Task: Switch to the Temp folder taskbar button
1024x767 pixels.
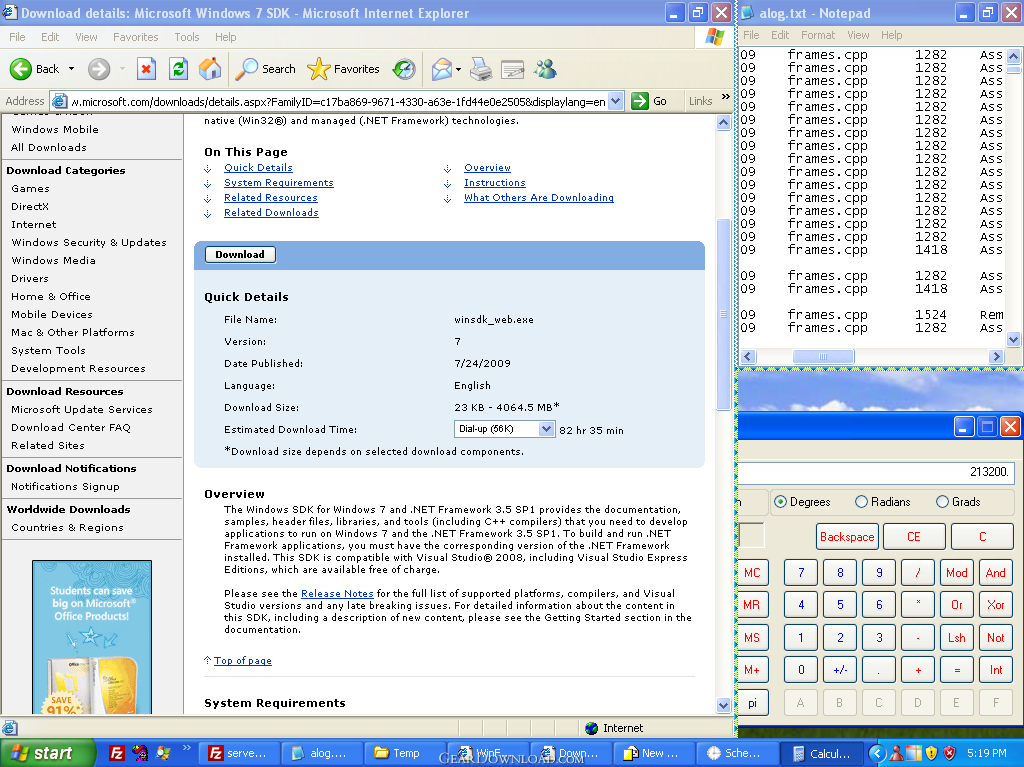Action: (x=405, y=753)
